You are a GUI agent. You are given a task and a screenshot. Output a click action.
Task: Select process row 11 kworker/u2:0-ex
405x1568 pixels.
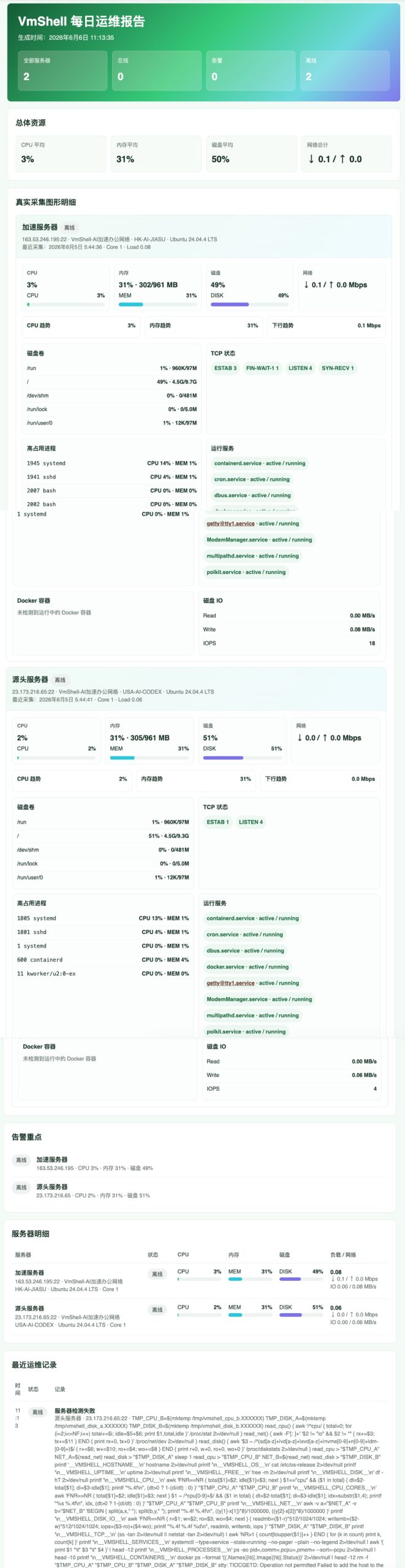[103, 973]
